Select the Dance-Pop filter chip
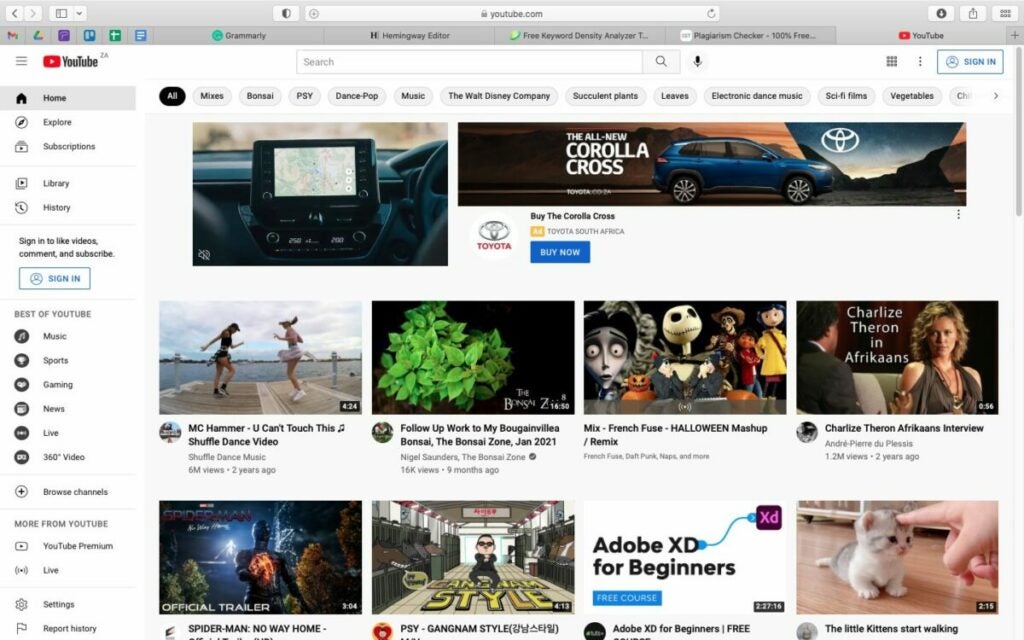The height and width of the screenshot is (640, 1024). coord(357,96)
